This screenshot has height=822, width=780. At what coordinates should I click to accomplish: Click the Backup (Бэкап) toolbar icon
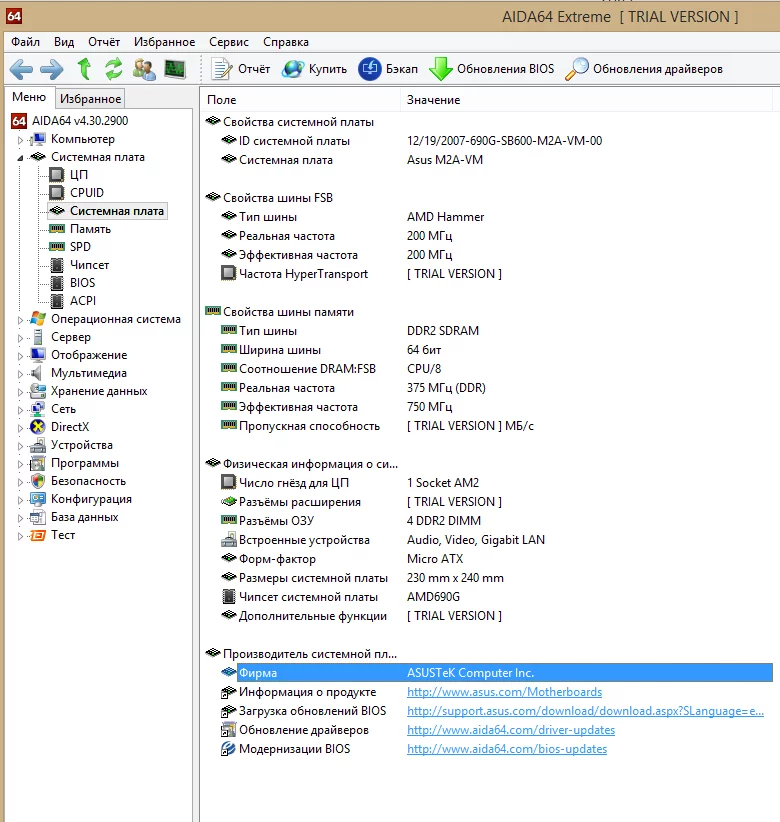pos(370,69)
